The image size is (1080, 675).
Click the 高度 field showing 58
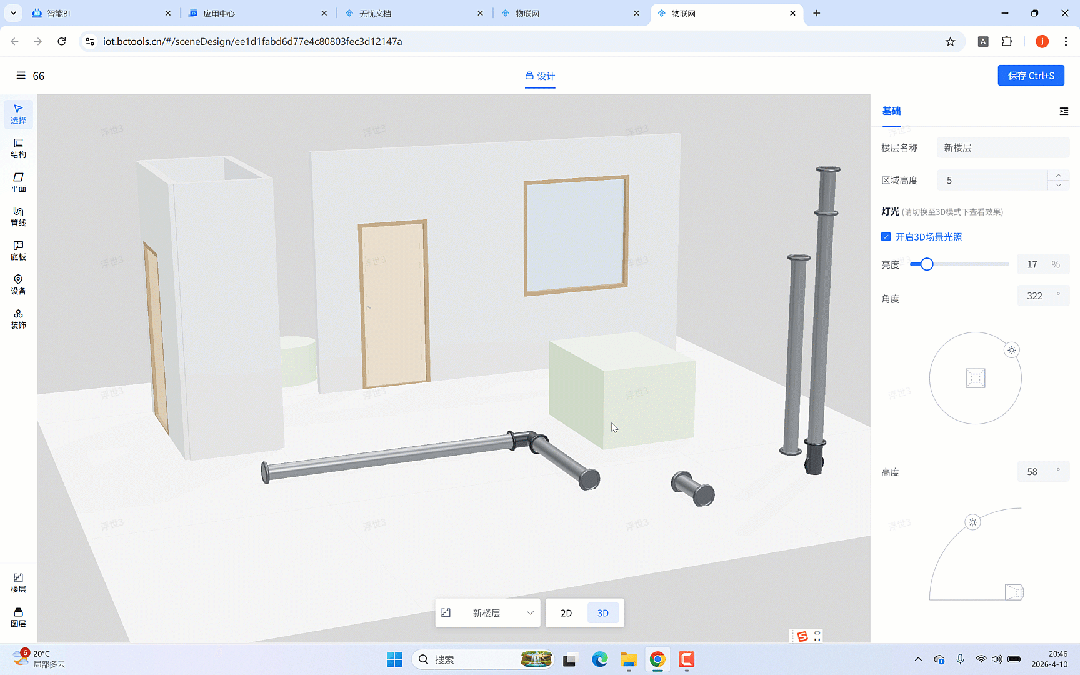tap(1043, 472)
